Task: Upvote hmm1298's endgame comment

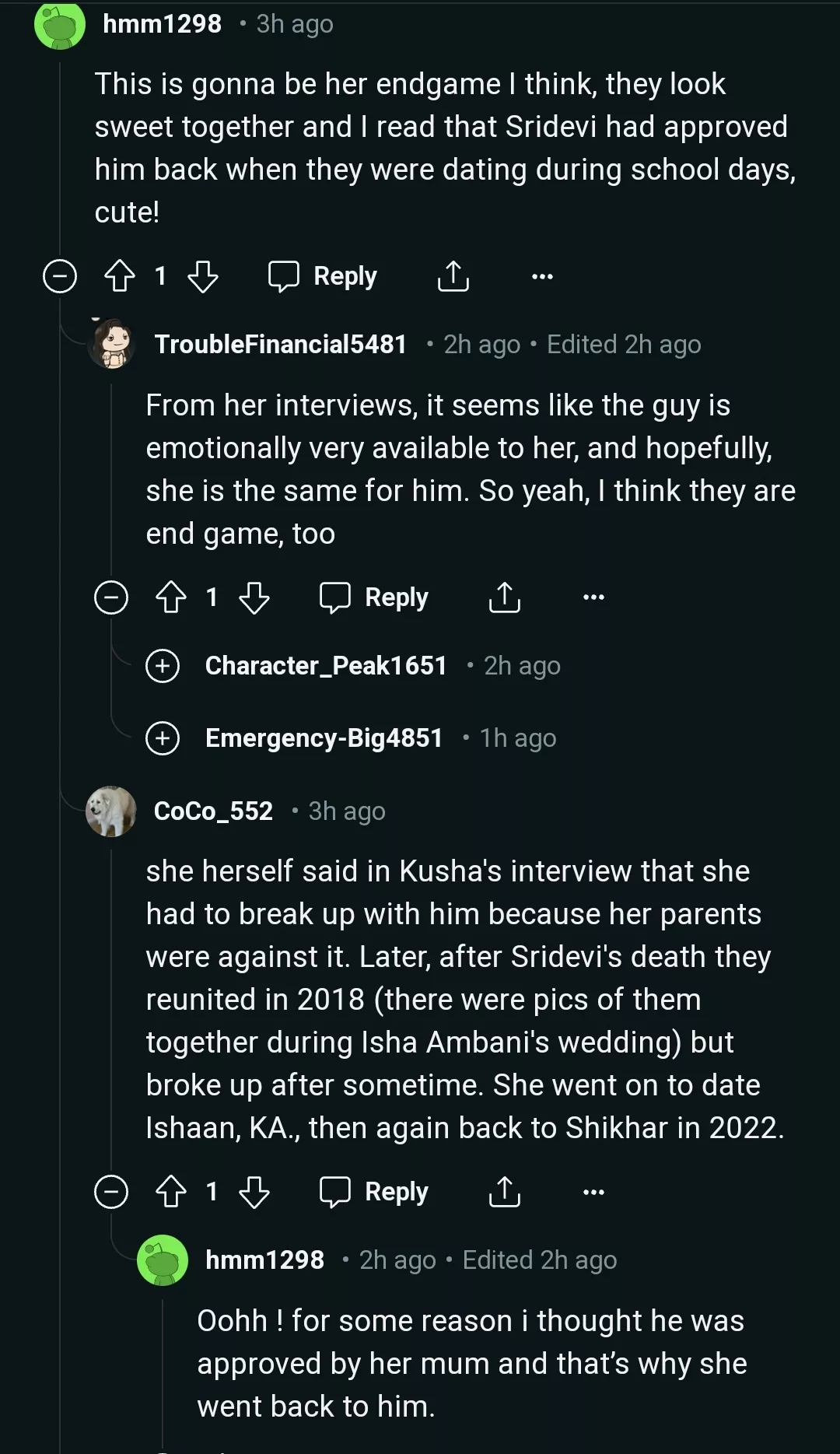Action: [120, 276]
